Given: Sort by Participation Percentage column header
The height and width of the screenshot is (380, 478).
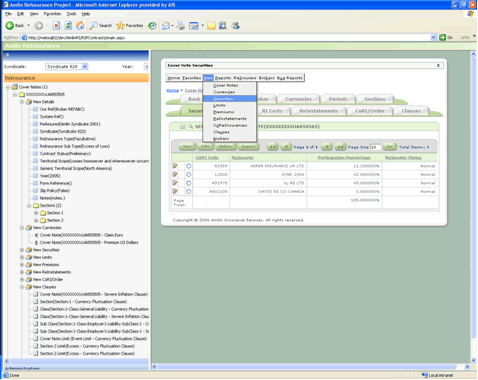Looking at the screenshot, I should coord(344,158).
